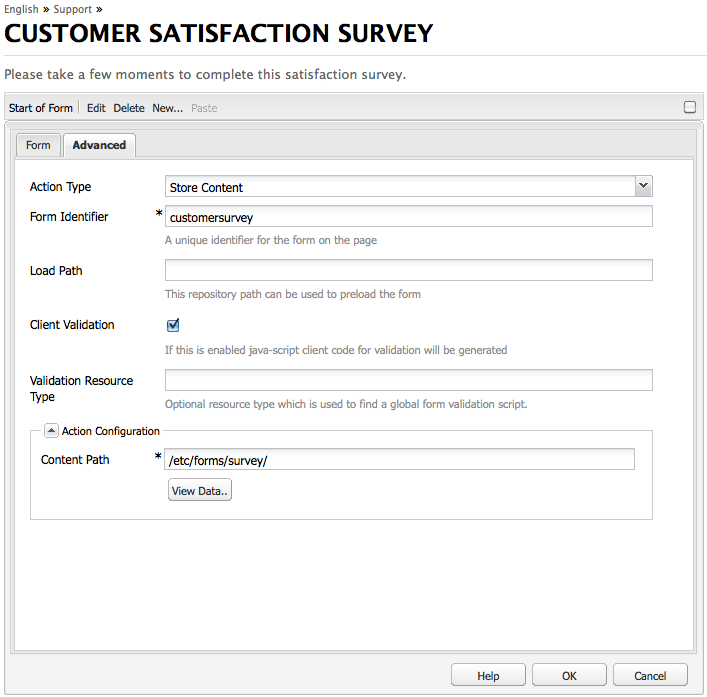
Task: Click the 'Action Configuration' legend text
Action: [110, 431]
